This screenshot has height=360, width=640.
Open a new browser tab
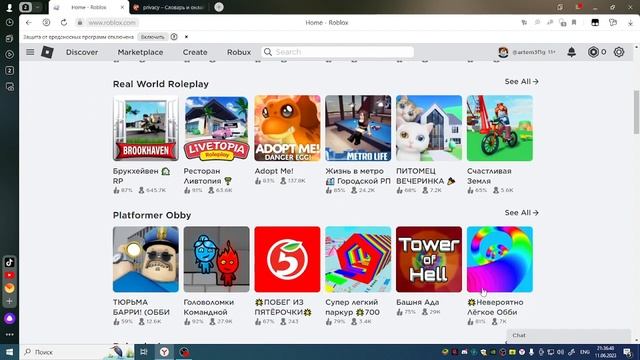pos(219,7)
